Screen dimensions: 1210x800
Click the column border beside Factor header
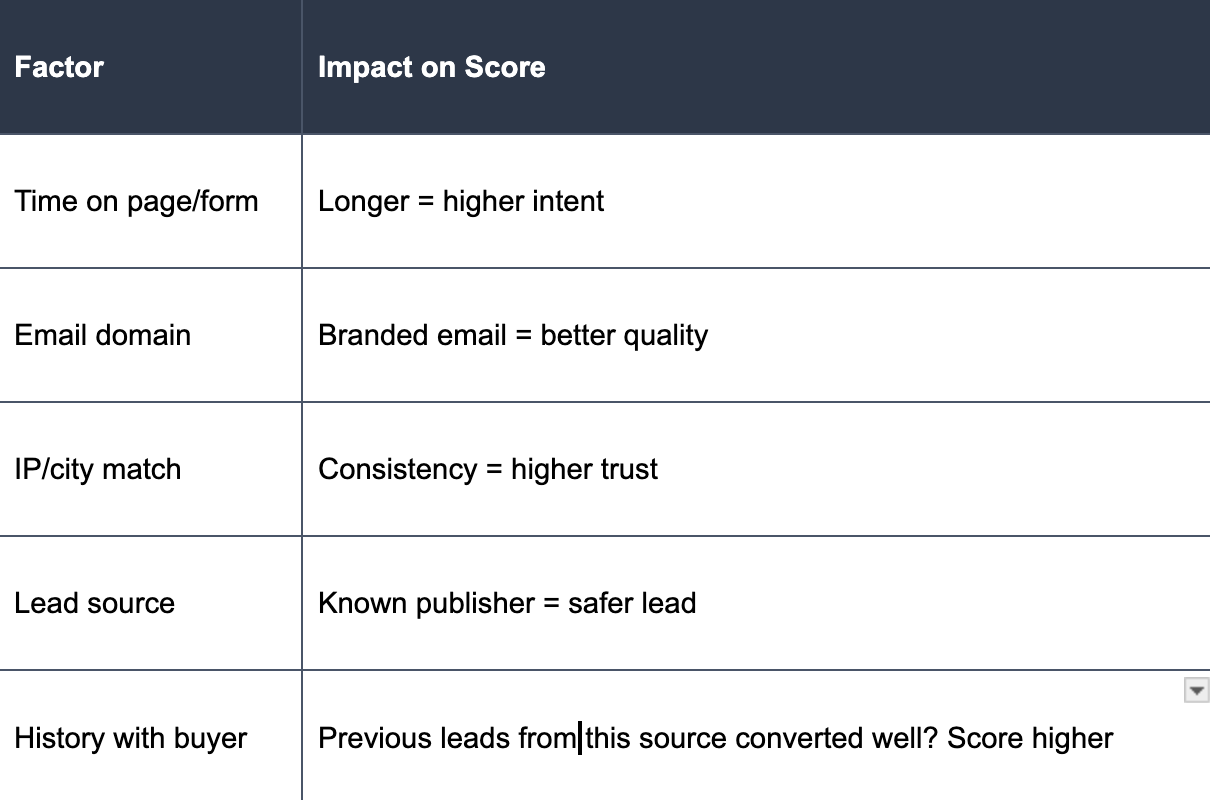302,67
